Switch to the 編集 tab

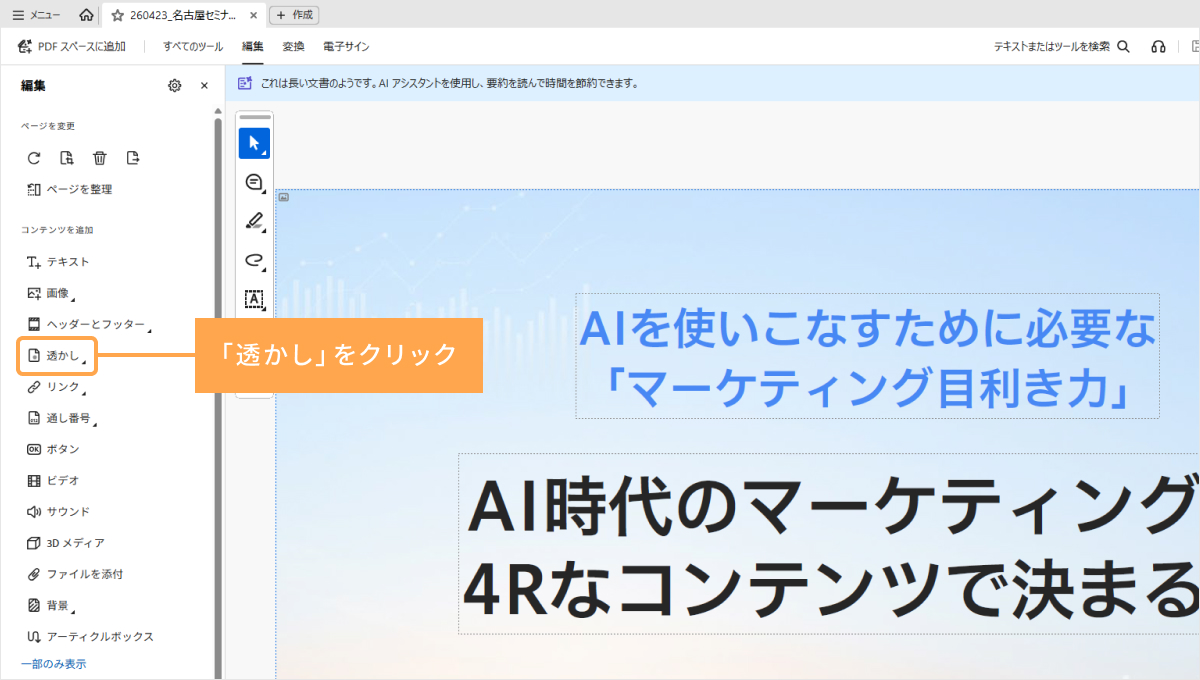click(x=253, y=46)
